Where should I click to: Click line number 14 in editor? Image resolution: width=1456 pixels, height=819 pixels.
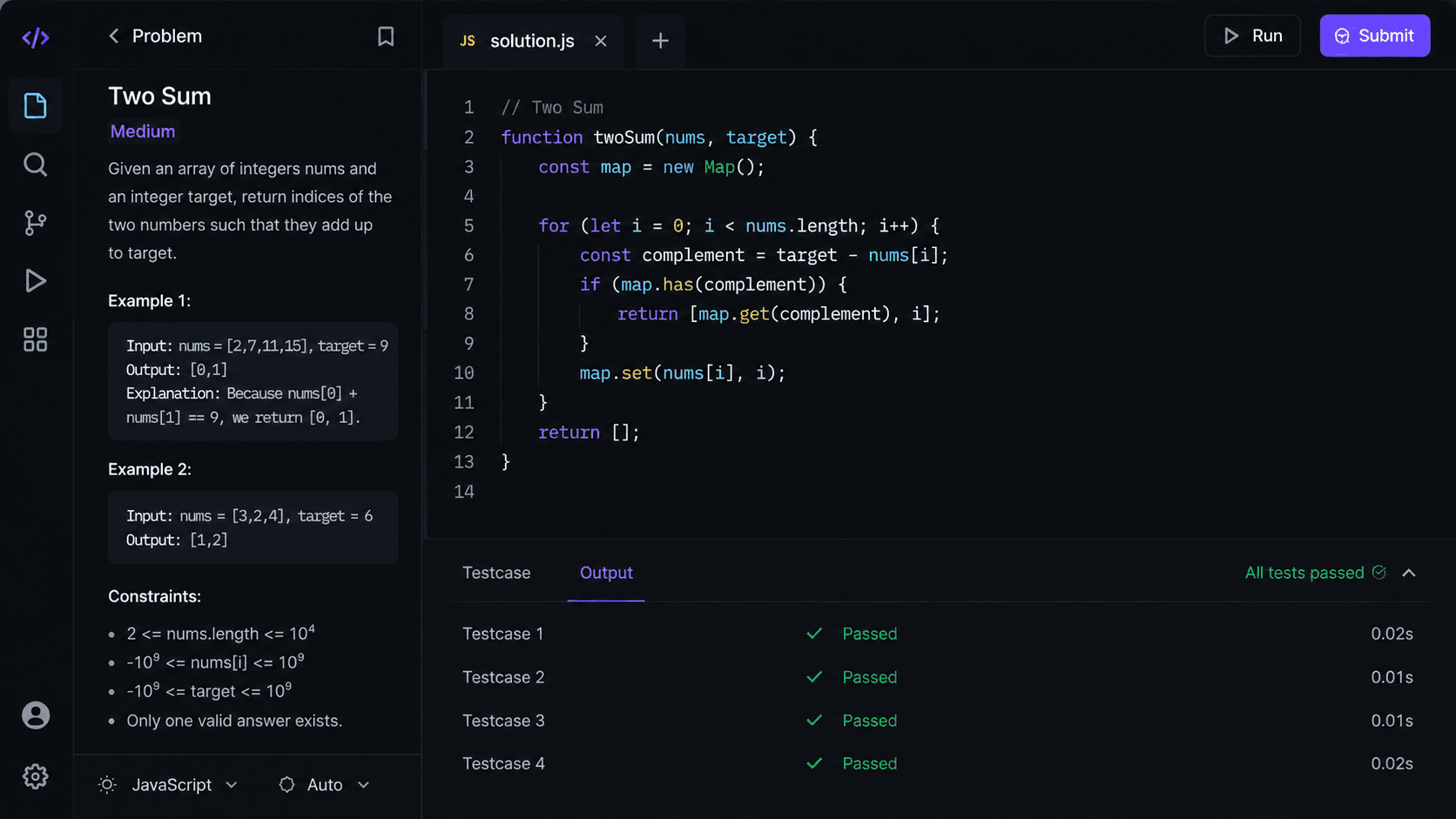(x=464, y=492)
